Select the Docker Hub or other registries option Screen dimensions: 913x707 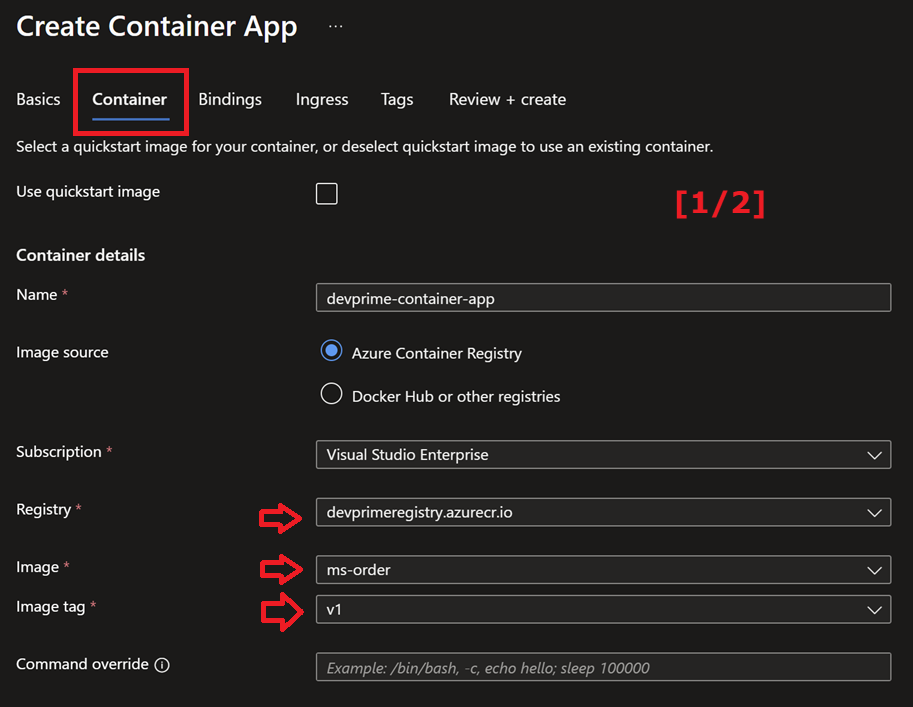click(x=331, y=393)
